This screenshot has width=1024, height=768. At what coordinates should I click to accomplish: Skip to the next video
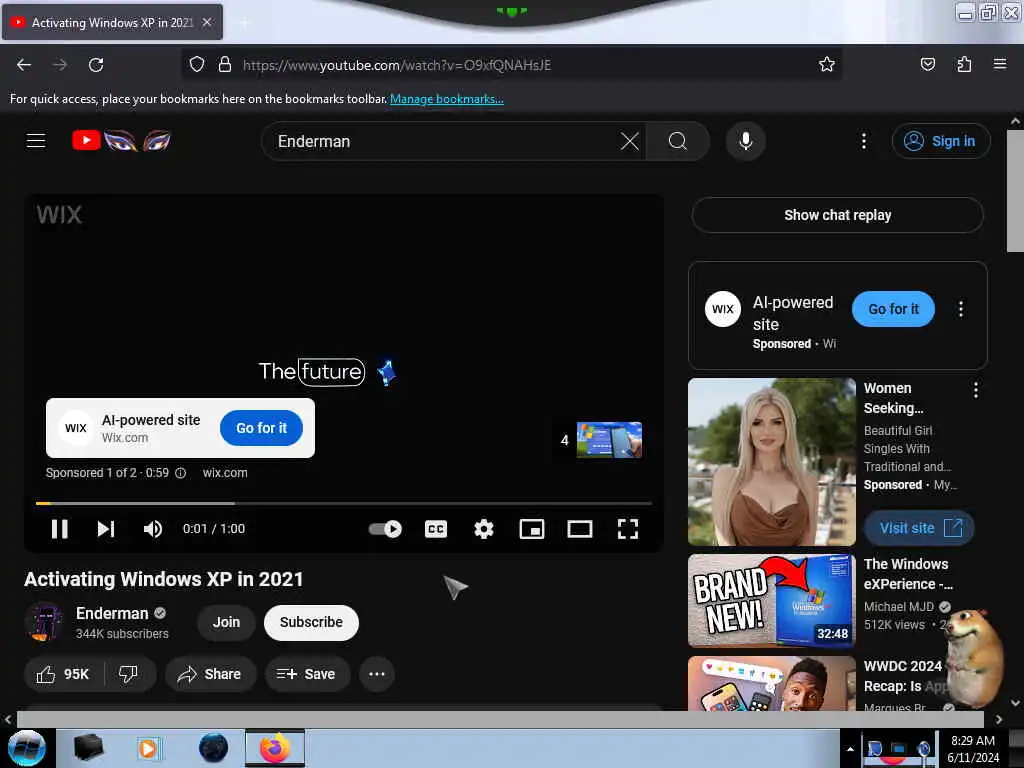pyautogui.click(x=106, y=529)
